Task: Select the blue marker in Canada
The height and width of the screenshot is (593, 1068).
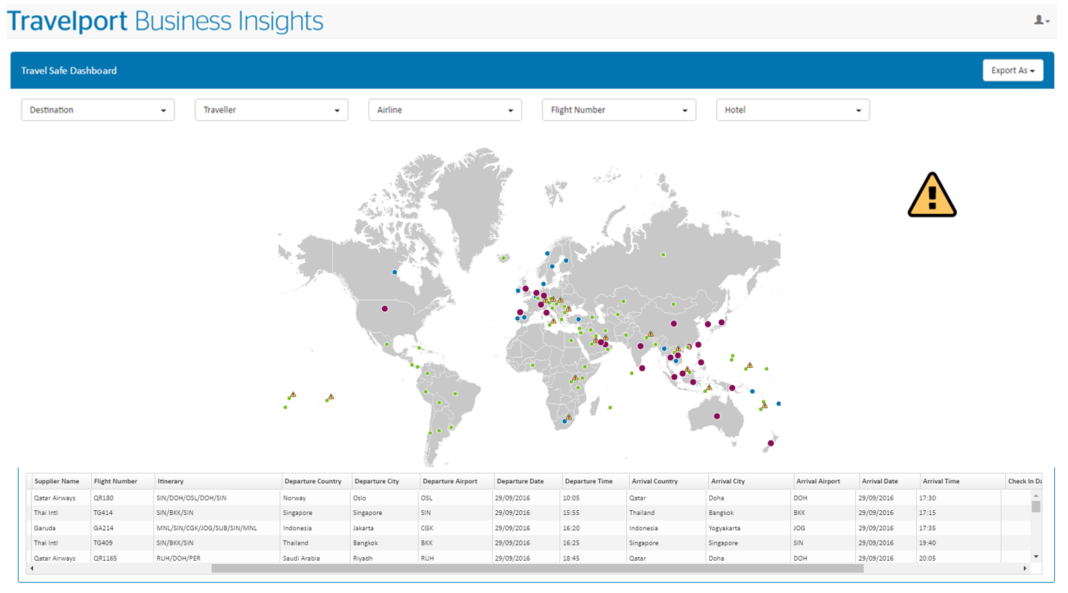Action: point(395,272)
